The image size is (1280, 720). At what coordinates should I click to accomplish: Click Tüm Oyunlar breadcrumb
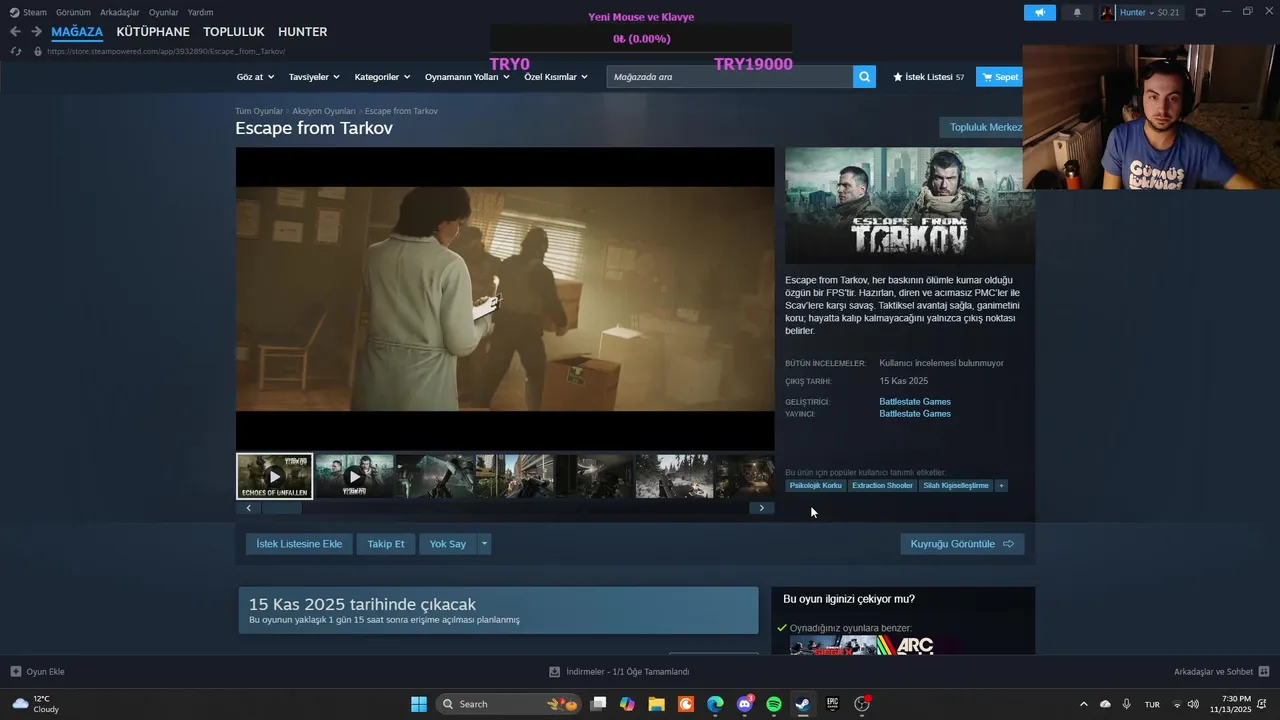259,111
